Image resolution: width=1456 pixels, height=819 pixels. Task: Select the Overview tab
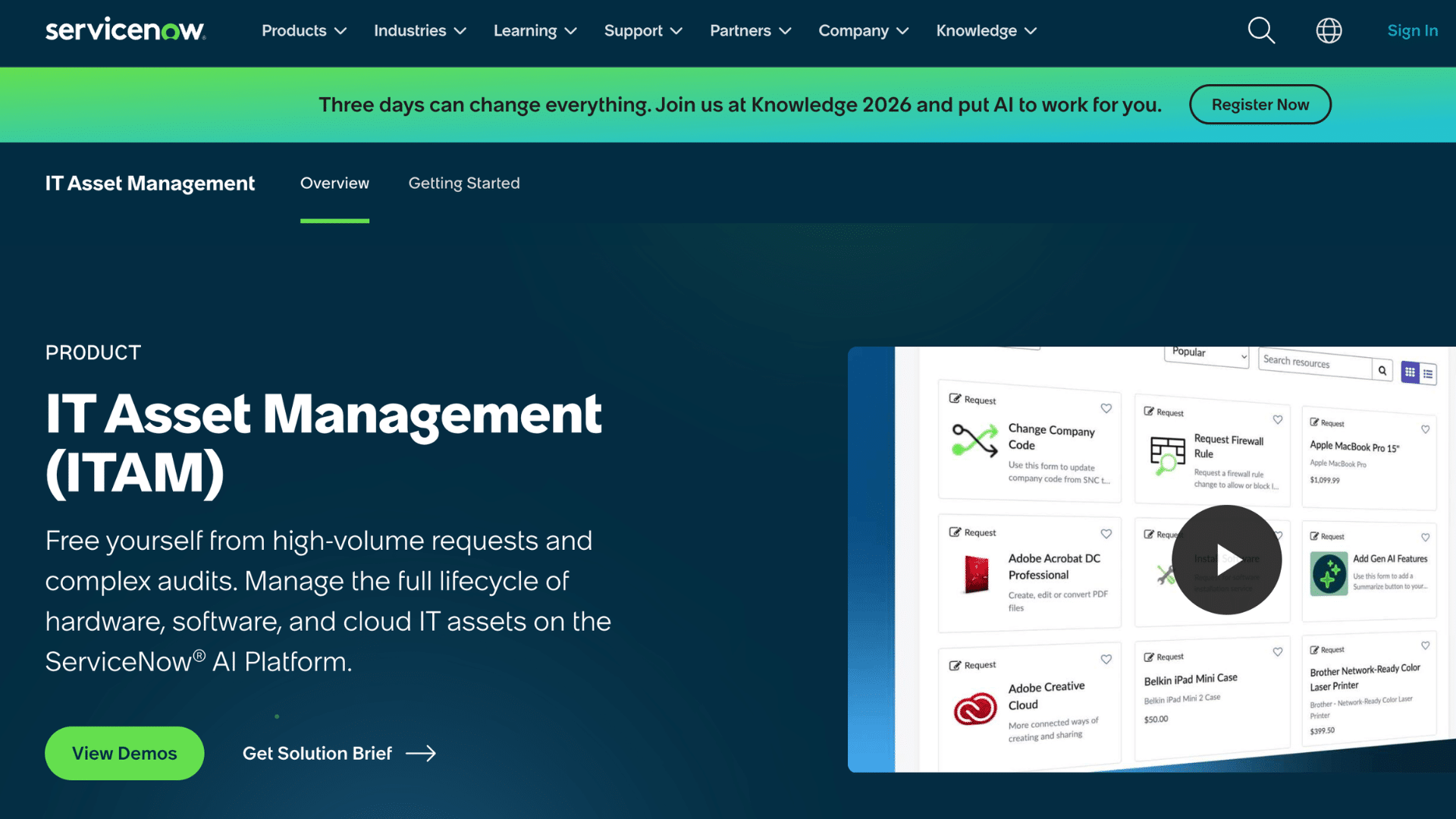tap(334, 183)
